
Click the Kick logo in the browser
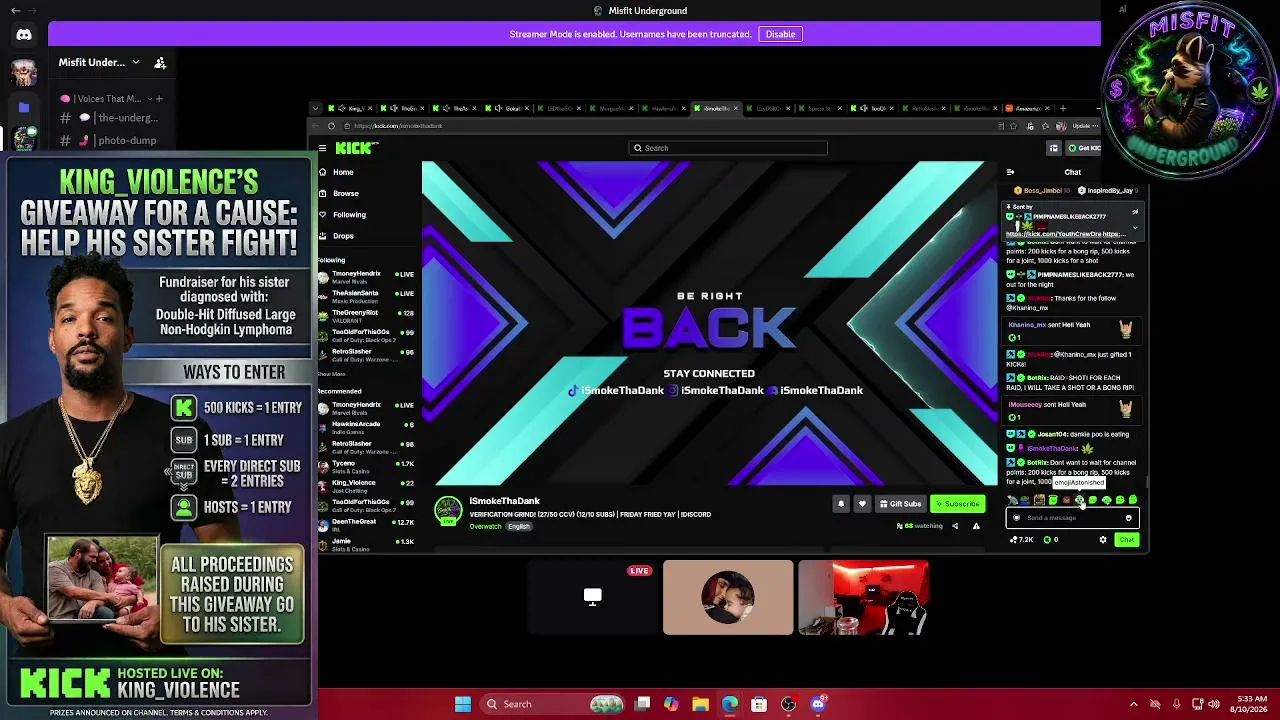[356, 148]
